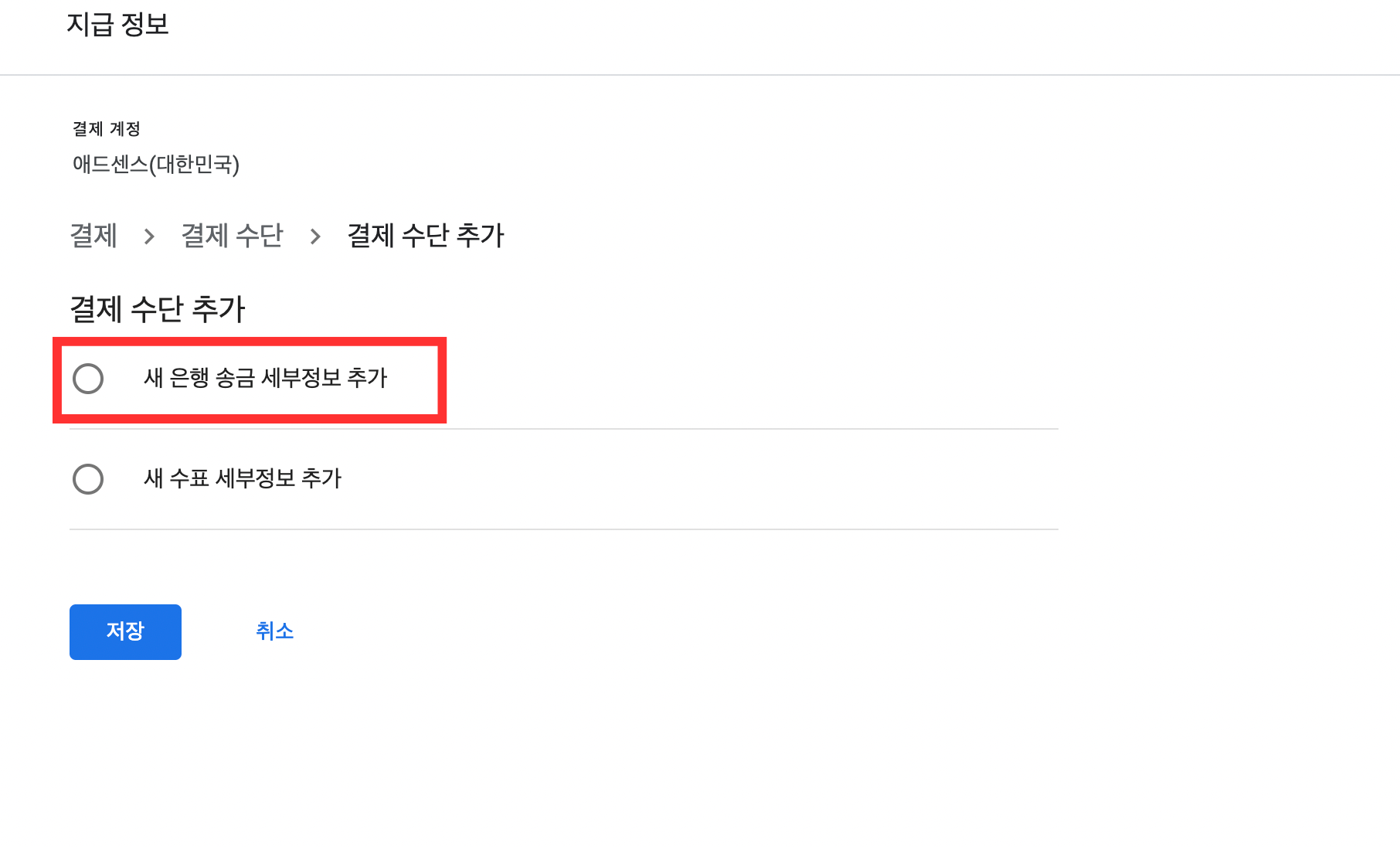
Task: Dismiss the form using '취소'
Action: click(x=274, y=631)
